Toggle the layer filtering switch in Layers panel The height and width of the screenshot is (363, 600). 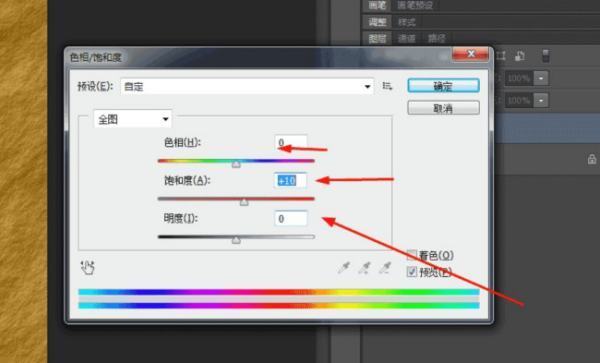click(546, 56)
